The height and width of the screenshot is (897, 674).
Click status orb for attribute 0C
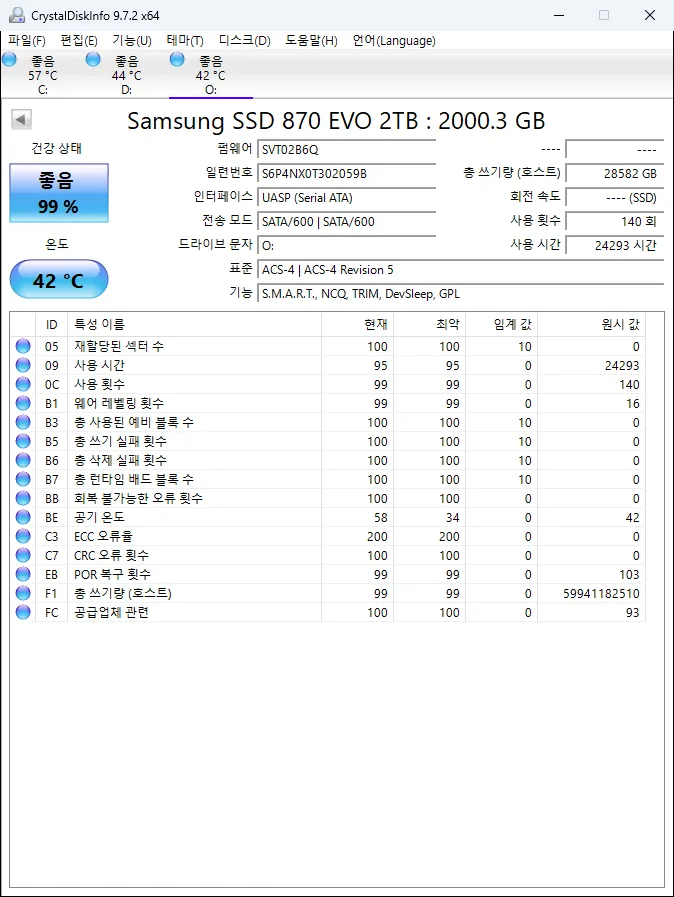[23, 384]
